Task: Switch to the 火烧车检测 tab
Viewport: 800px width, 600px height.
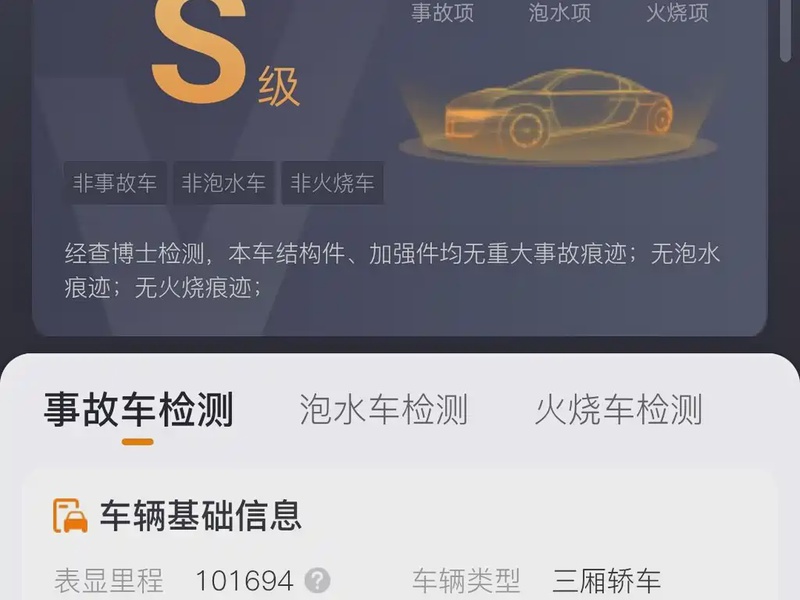Action: click(618, 410)
